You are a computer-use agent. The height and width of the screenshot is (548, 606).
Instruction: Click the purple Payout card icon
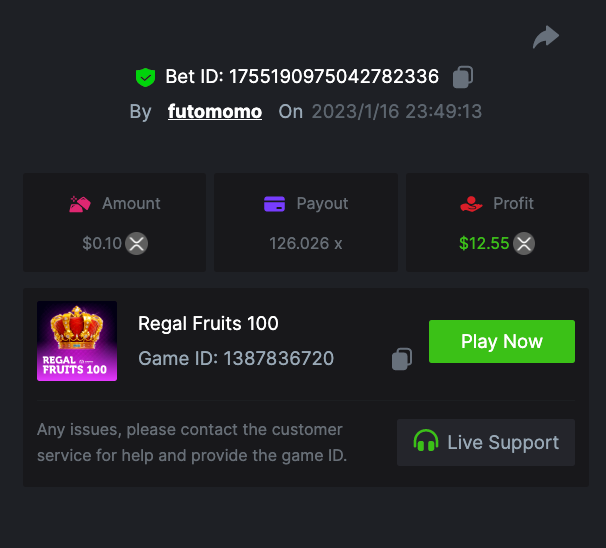pos(274,203)
